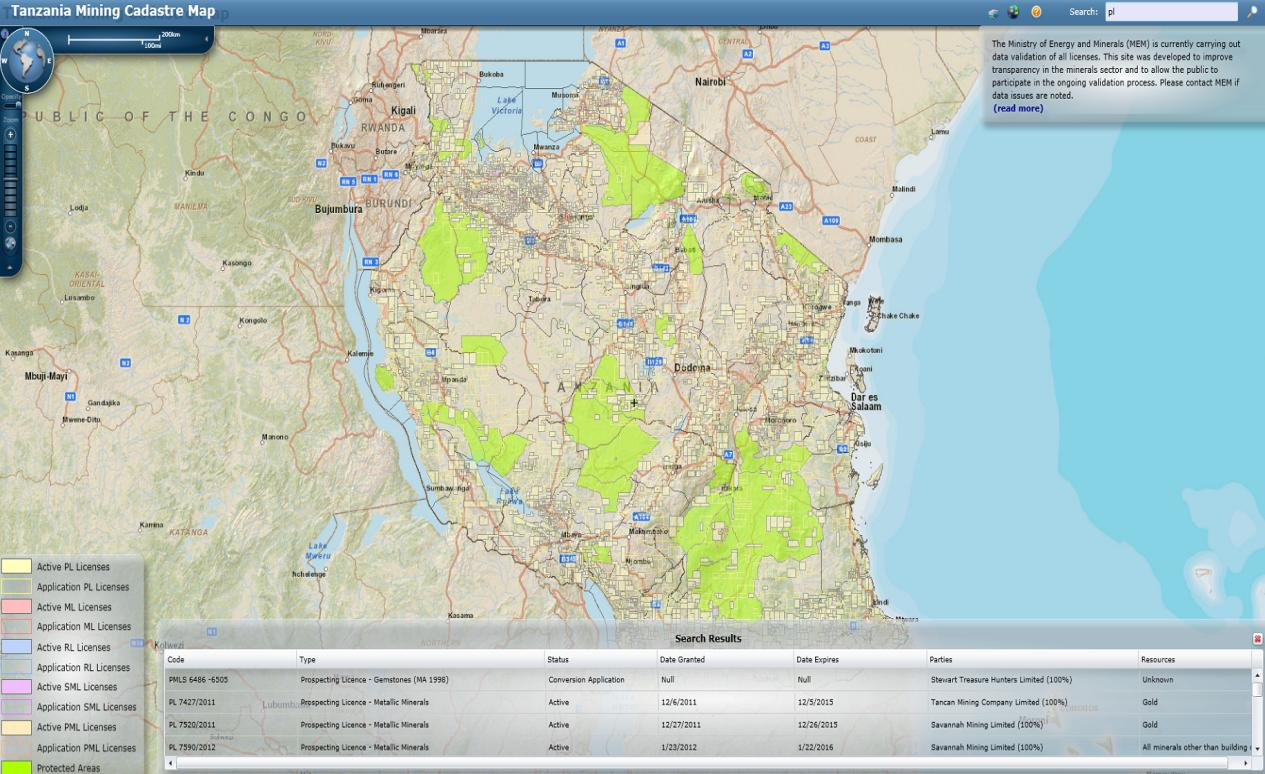The width and height of the screenshot is (1265, 774).
Task: Select result row PL 7427/2011
Action: (708, 702)
